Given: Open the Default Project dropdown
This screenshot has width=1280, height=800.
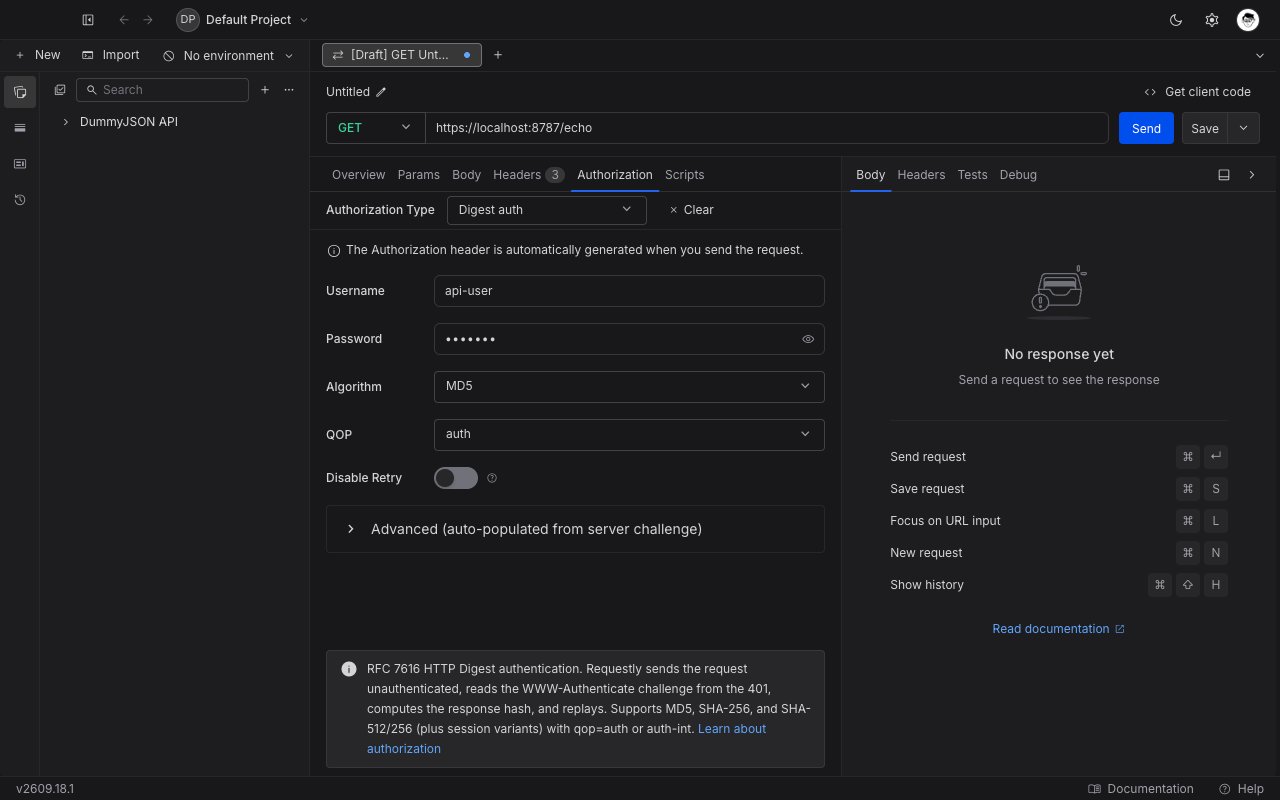Looking at the screenshot, I should coord(243,20).
